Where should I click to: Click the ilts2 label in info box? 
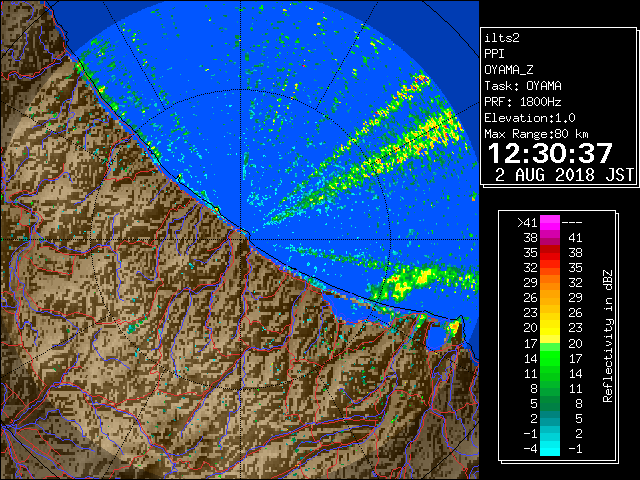pos(502,38)
